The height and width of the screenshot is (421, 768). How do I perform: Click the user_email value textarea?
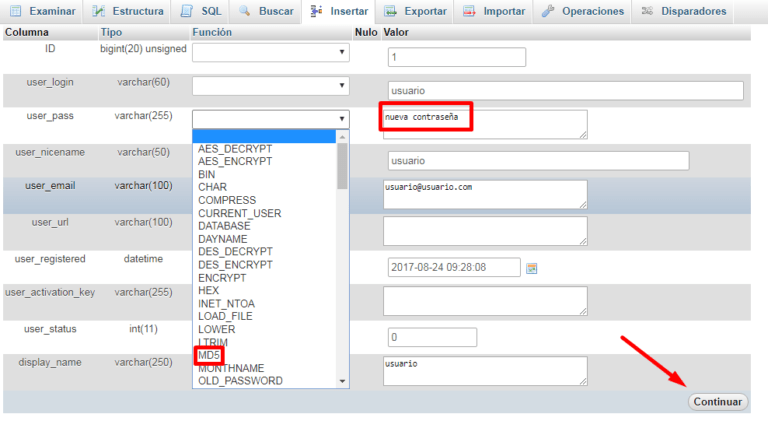[x=485, y=194]
